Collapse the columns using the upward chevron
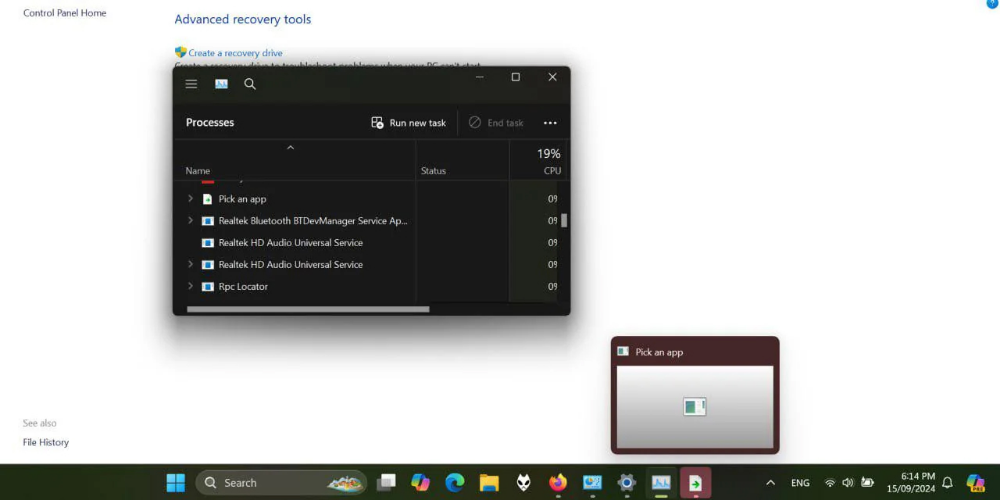Viewport: 1000px width, 500px height. tap(290, 148)
